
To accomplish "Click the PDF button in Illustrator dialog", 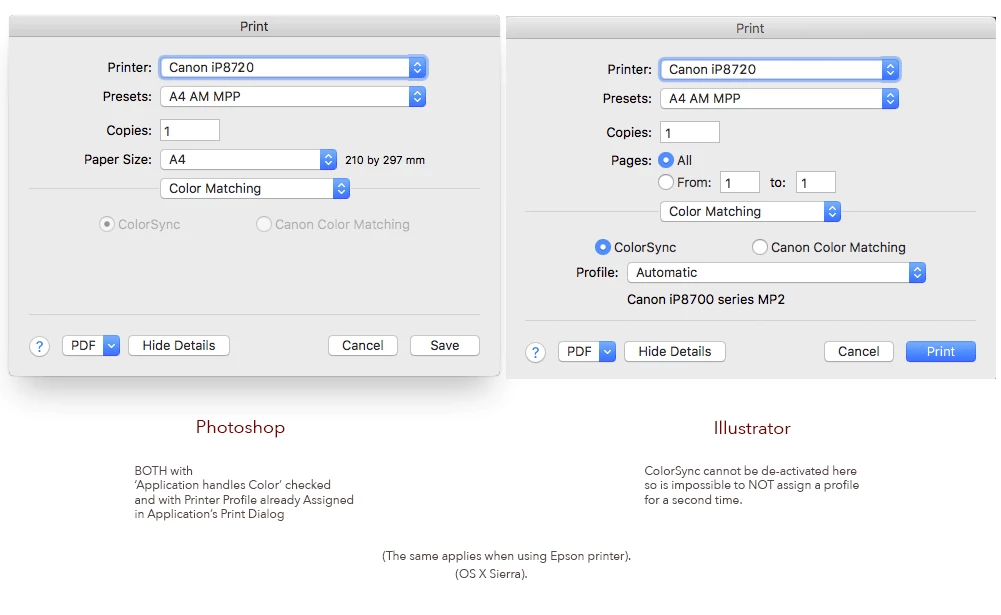I will (579, 351).
